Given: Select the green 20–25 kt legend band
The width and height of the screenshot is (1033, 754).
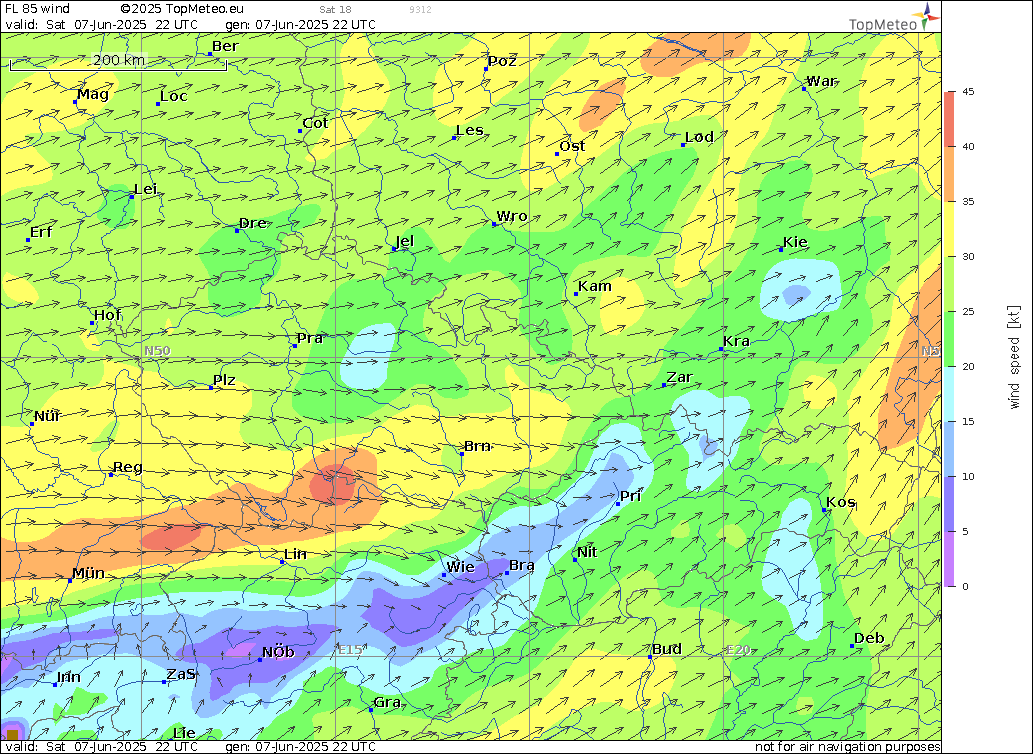Looking at the screenshot, I should click(x=949, y=339).
